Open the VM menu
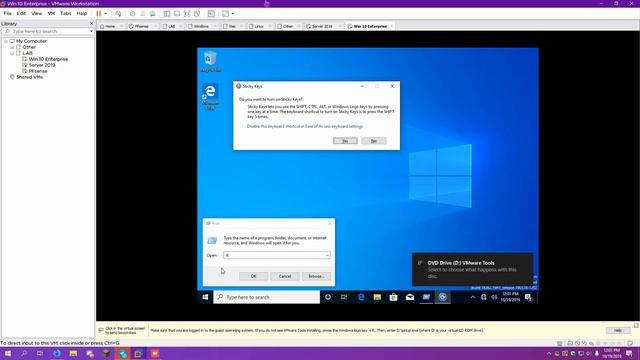This screenshot has width=640, height=360. pyautogui.click(x=51, y=13)
